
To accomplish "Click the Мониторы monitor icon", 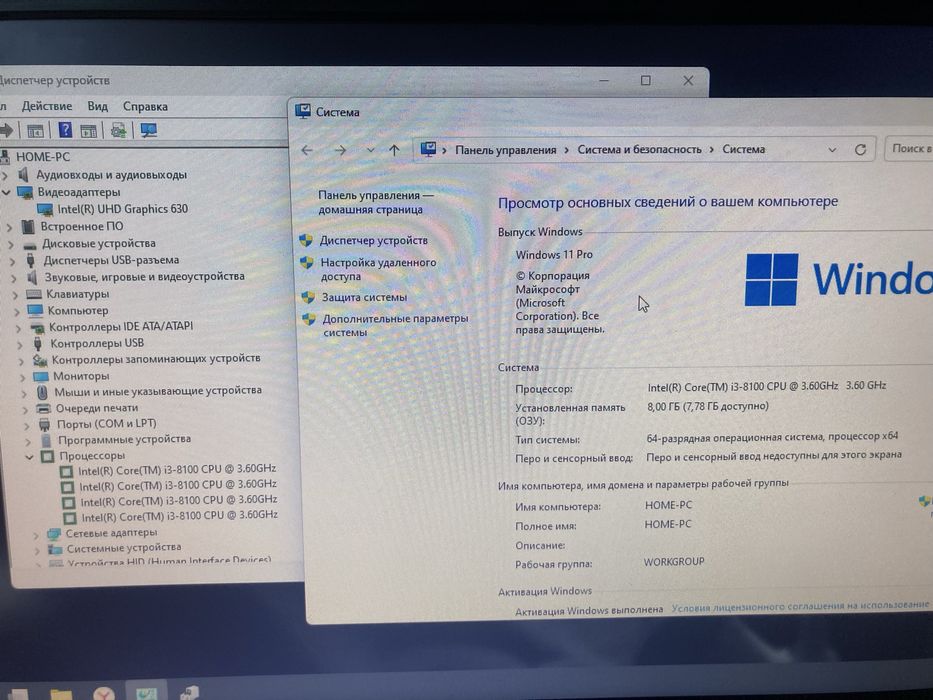I will click(41, 376).
